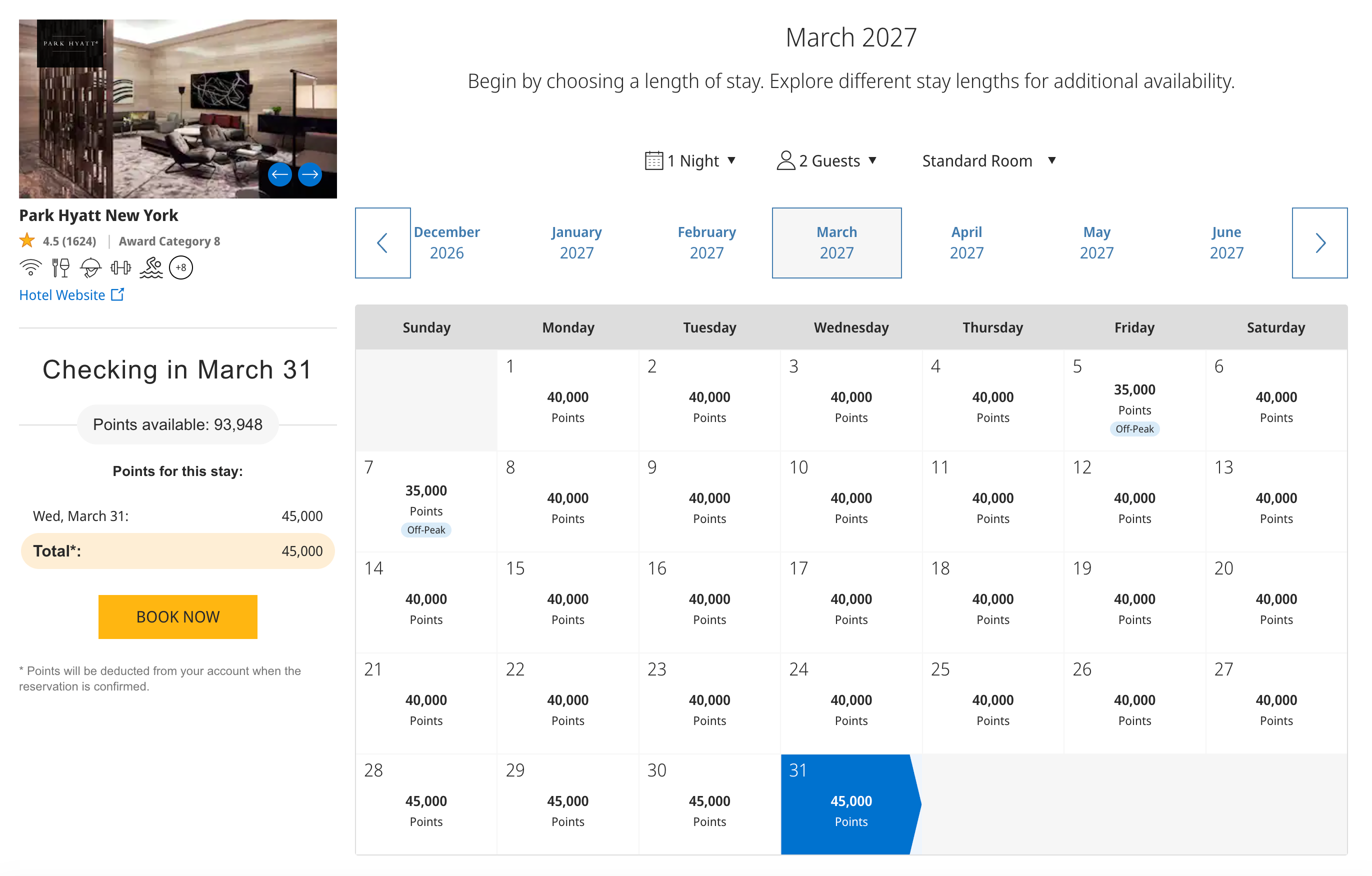The height and width of the screenshot is (876, 1372).
Task: Choose March 10 check-in date
Action: [x=851, y=501]
